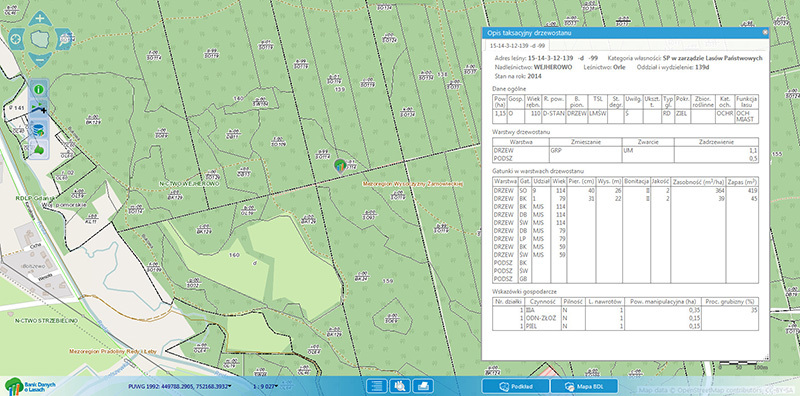This screenshot has width=800, height=396.
Task: Click the Gatunki w warstwach drzewostanu heading
Action: [x=538, y=171]
